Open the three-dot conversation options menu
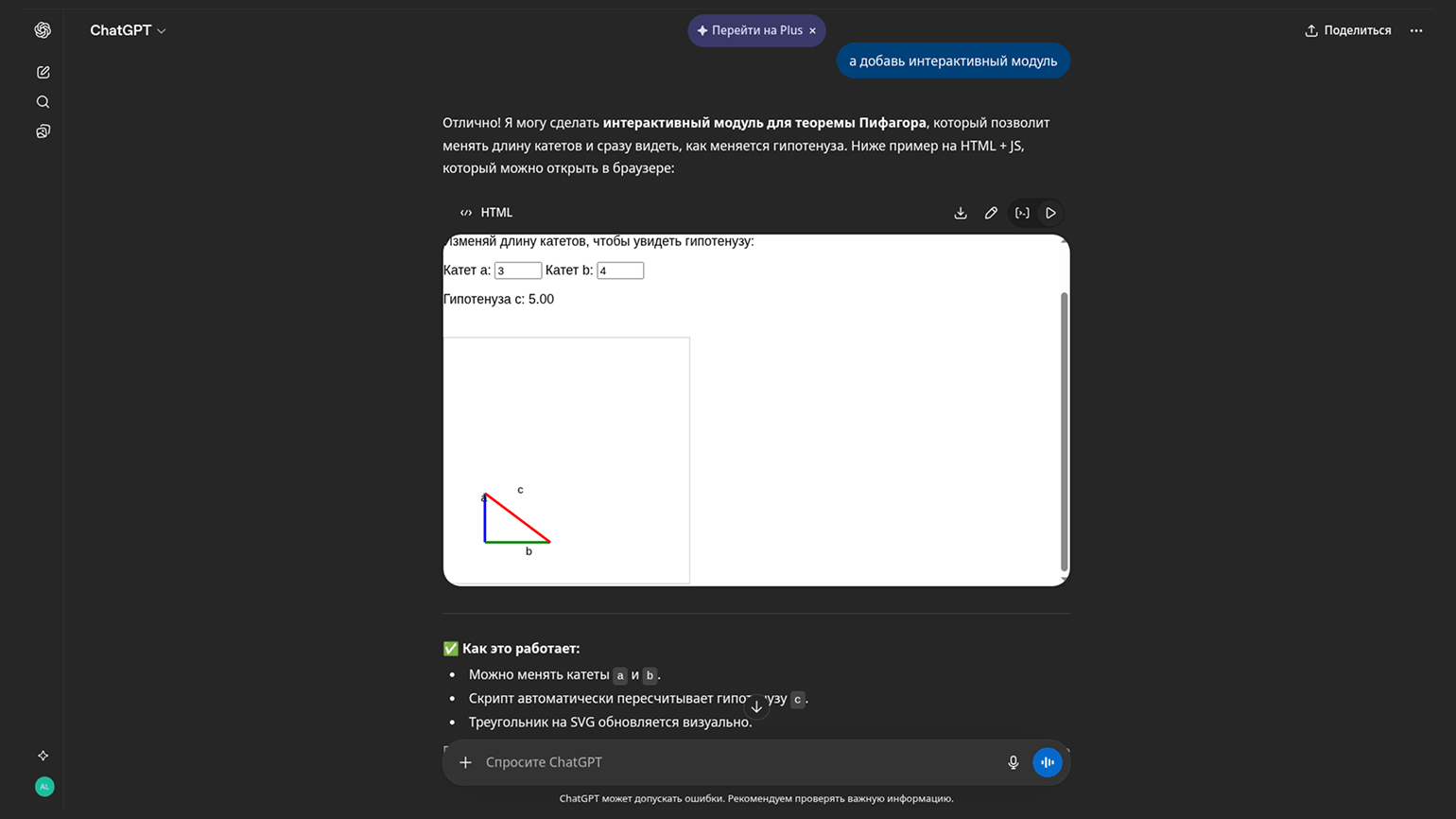1456x819 pixels. click(1416, 30)
